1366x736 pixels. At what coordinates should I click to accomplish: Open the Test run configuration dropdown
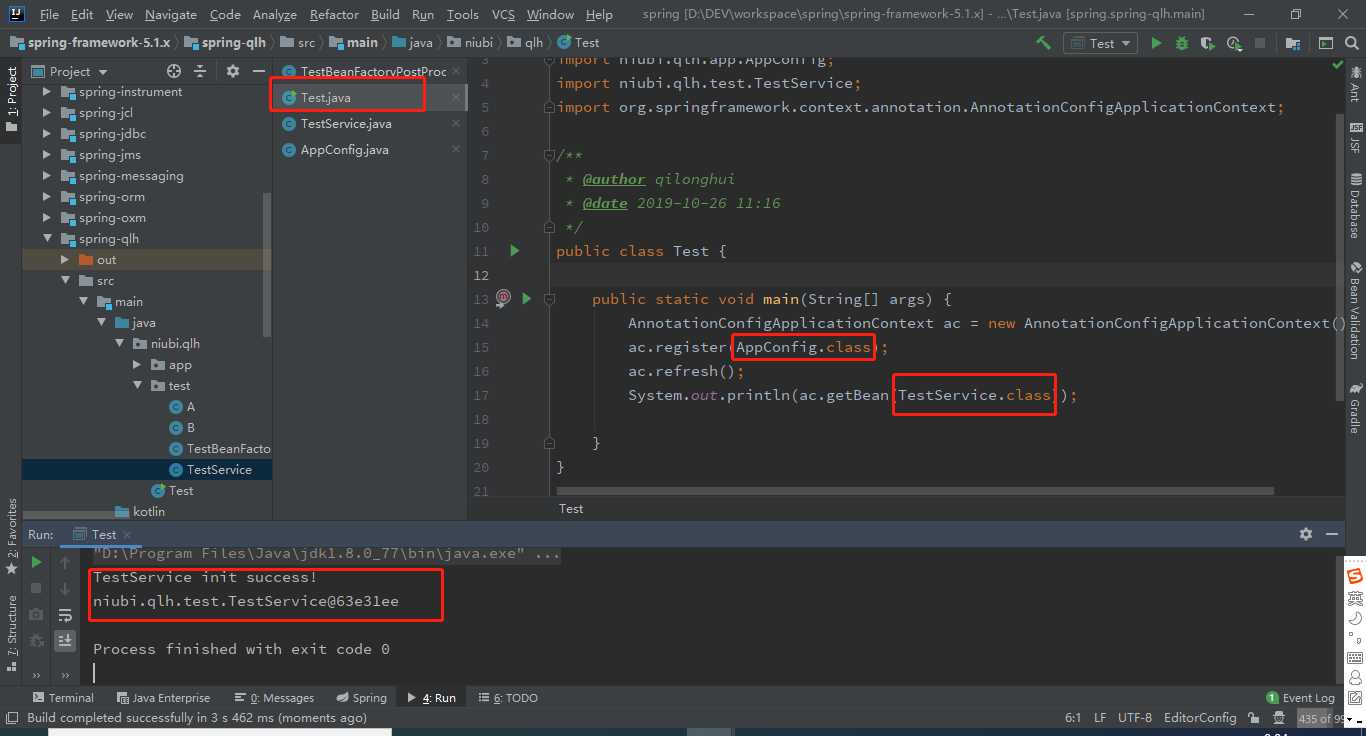pyautogui.click(x=1100, y=43)
